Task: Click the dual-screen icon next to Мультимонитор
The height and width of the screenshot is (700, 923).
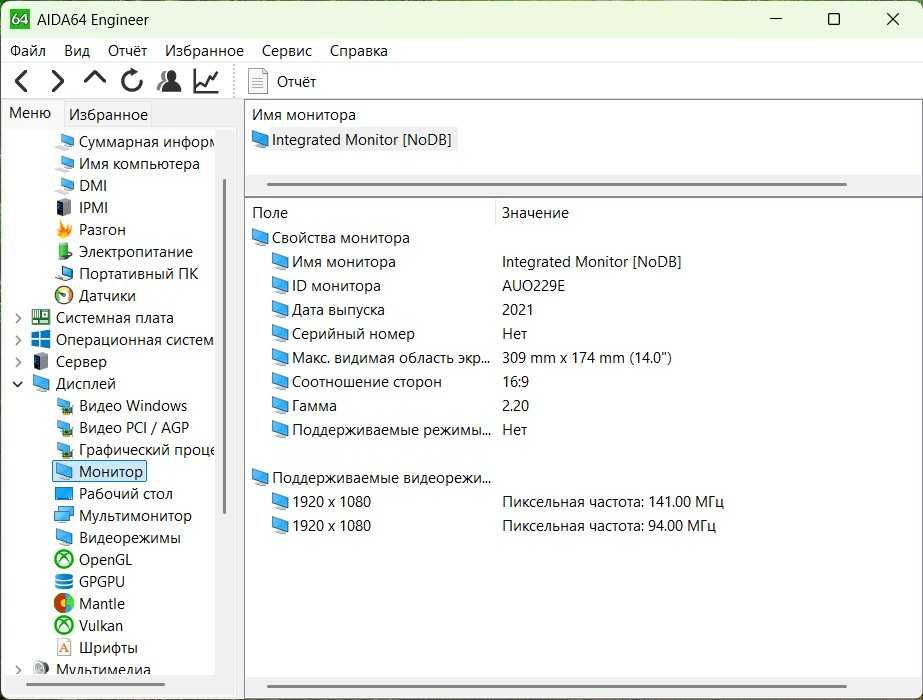Action: (64, 516)
